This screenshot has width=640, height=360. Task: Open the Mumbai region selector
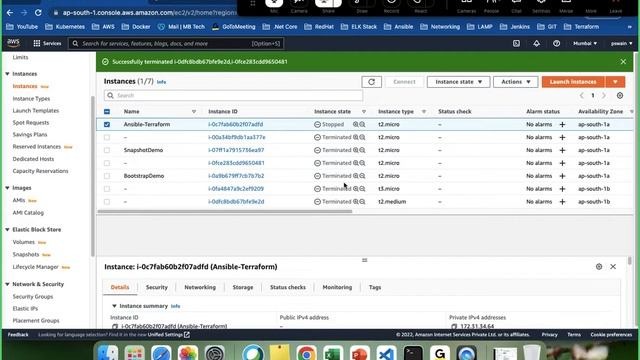[x=585, y=43]
